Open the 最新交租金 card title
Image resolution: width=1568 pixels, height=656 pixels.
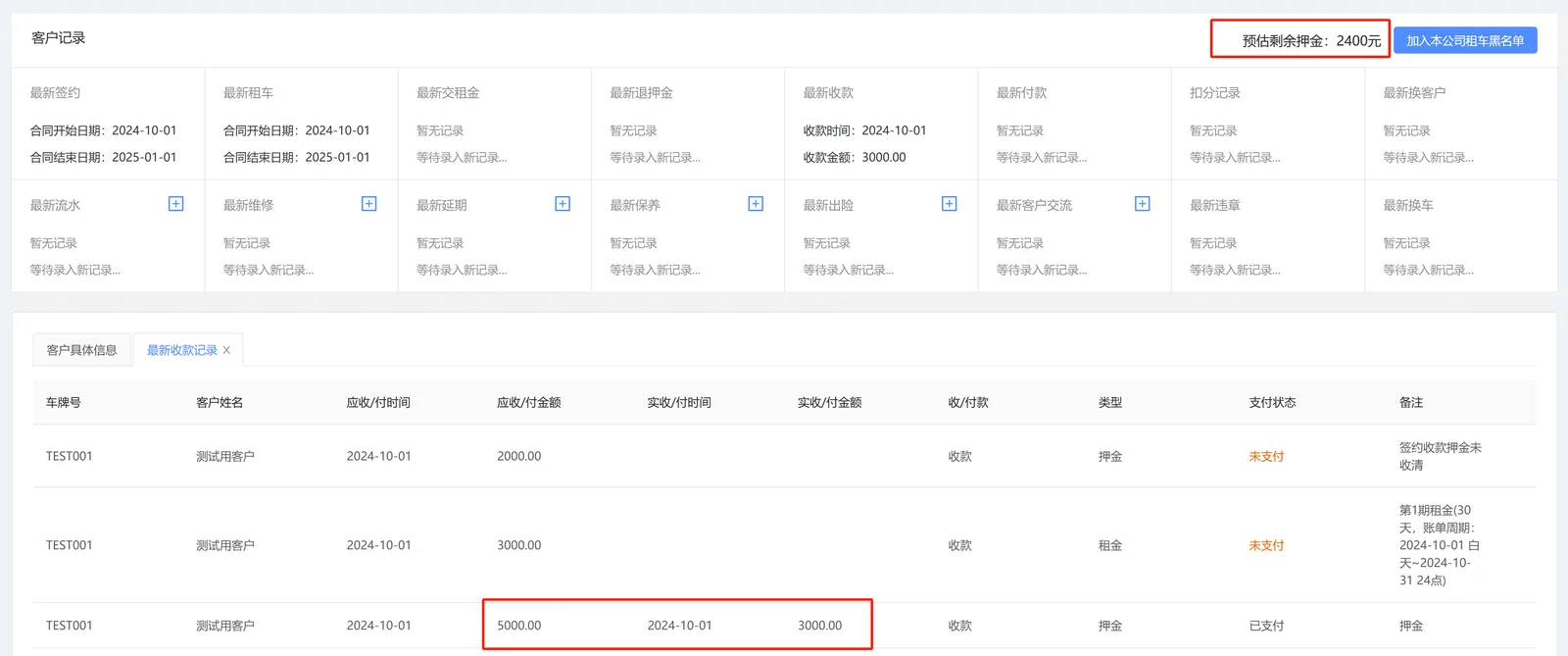[x=448, y=92]
